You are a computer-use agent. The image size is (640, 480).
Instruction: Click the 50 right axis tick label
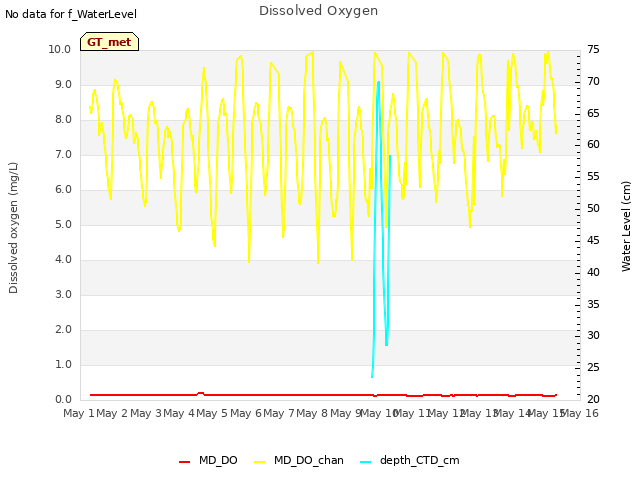pos(593,209)
